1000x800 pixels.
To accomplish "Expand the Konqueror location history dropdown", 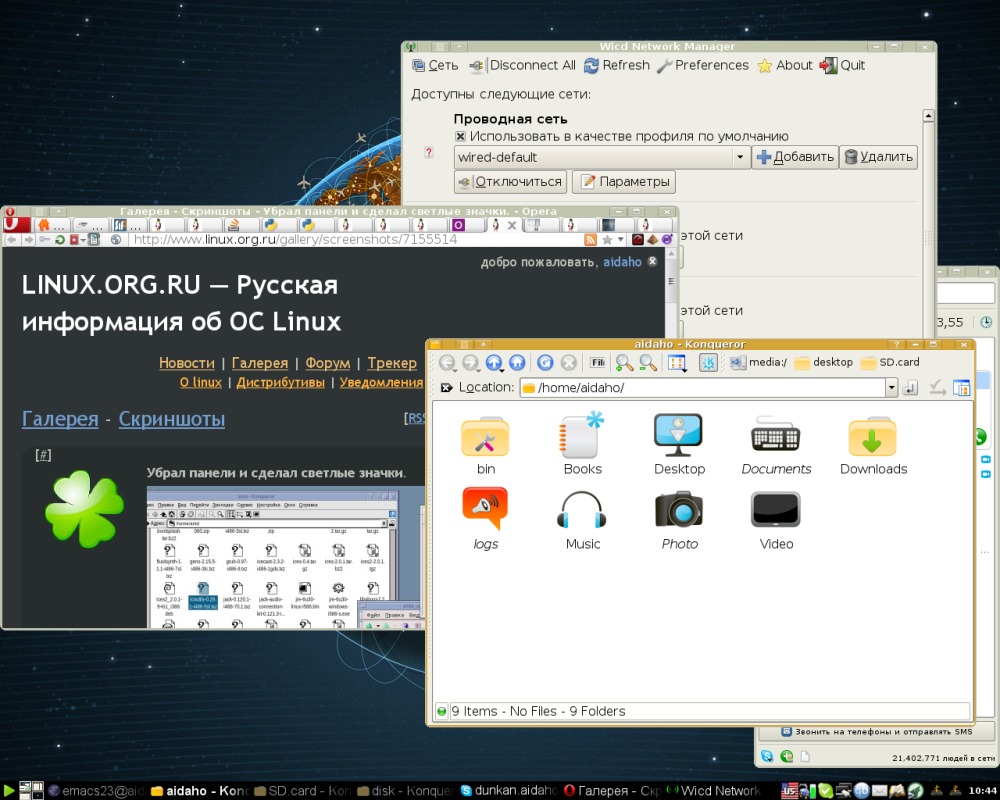I will coord(892,387).
